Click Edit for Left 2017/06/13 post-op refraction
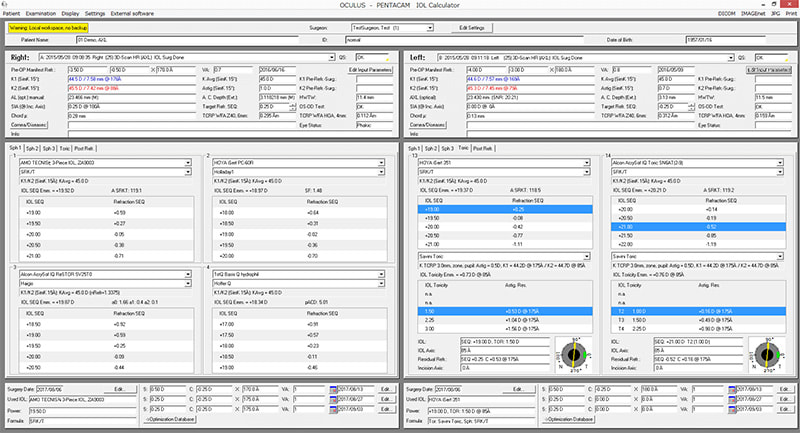This screenshot has height=433, width=800. tap(784, 389)
